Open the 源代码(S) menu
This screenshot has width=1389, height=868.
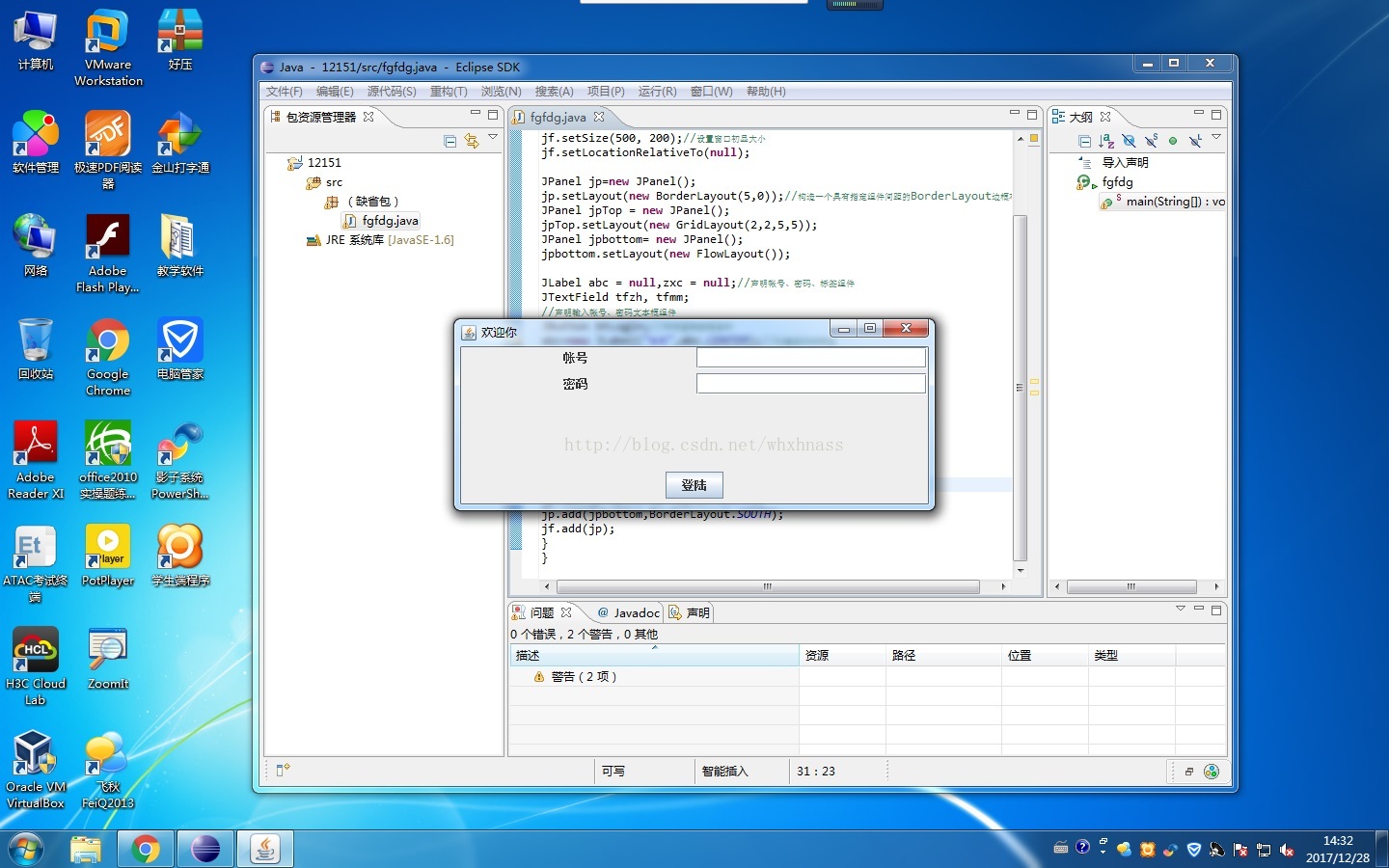click(x=392, y=92)
